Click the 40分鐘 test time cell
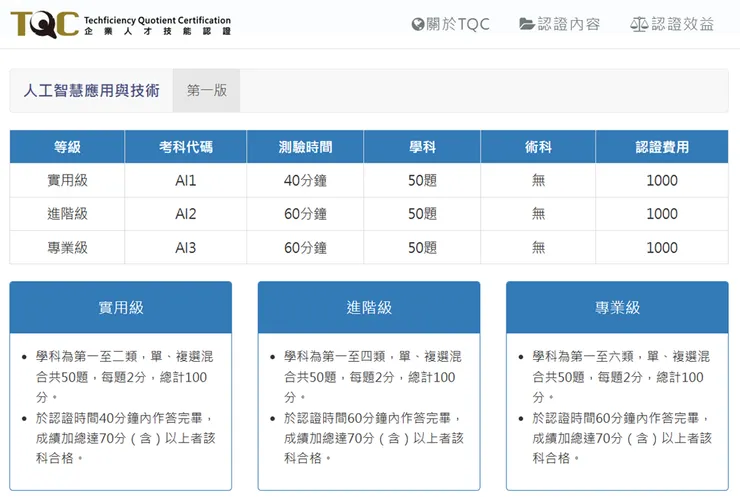The image size is (740, 497). tap(305, 180)
